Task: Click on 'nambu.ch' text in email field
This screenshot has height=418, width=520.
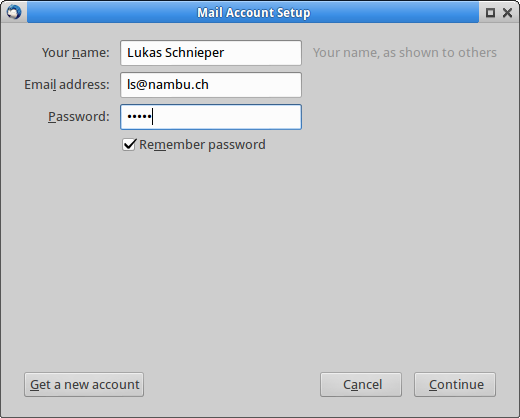Action: point(178,85)
